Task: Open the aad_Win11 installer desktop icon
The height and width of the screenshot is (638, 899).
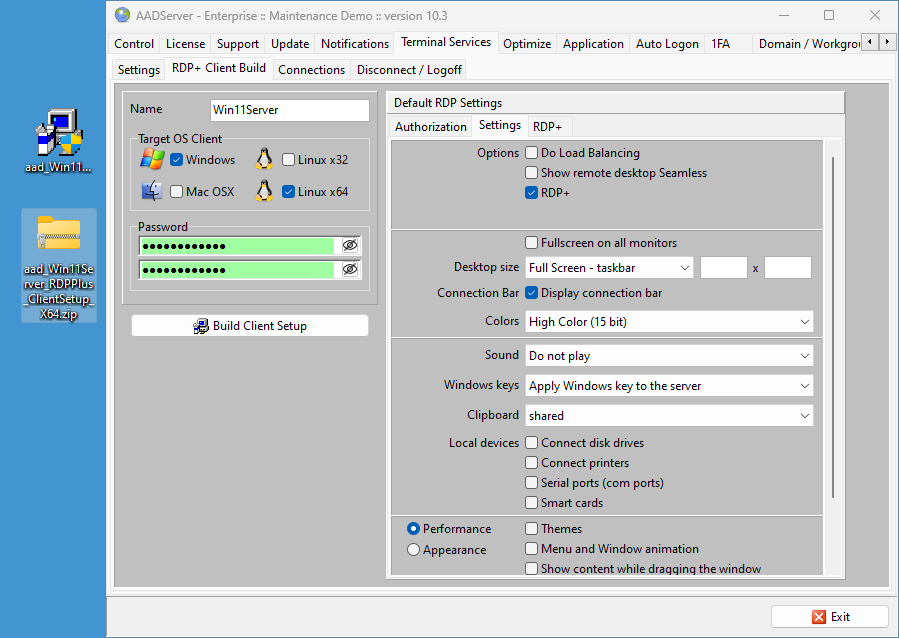Action: [58, 134]
